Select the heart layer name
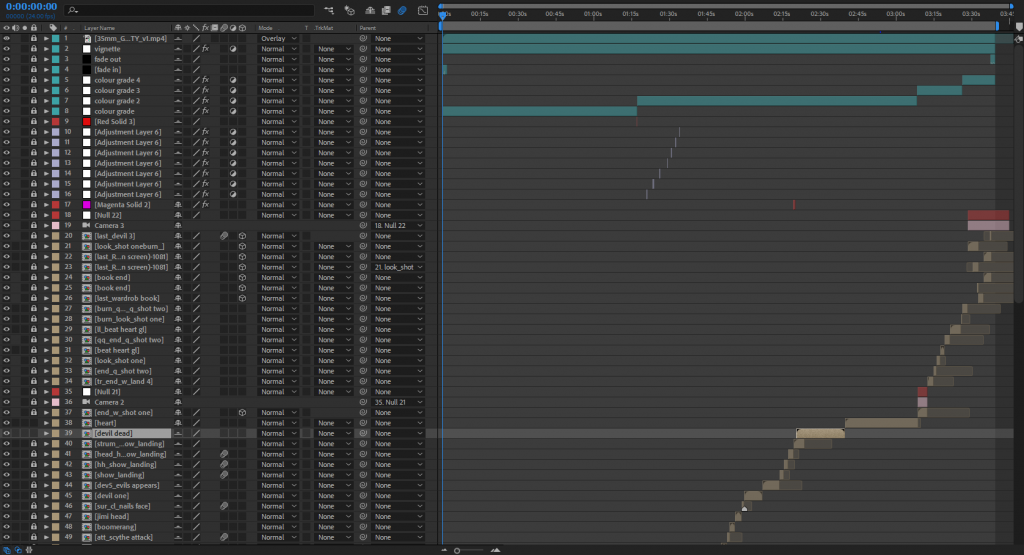The width and height of the screenshot is (1024, 555). point(105,423)
